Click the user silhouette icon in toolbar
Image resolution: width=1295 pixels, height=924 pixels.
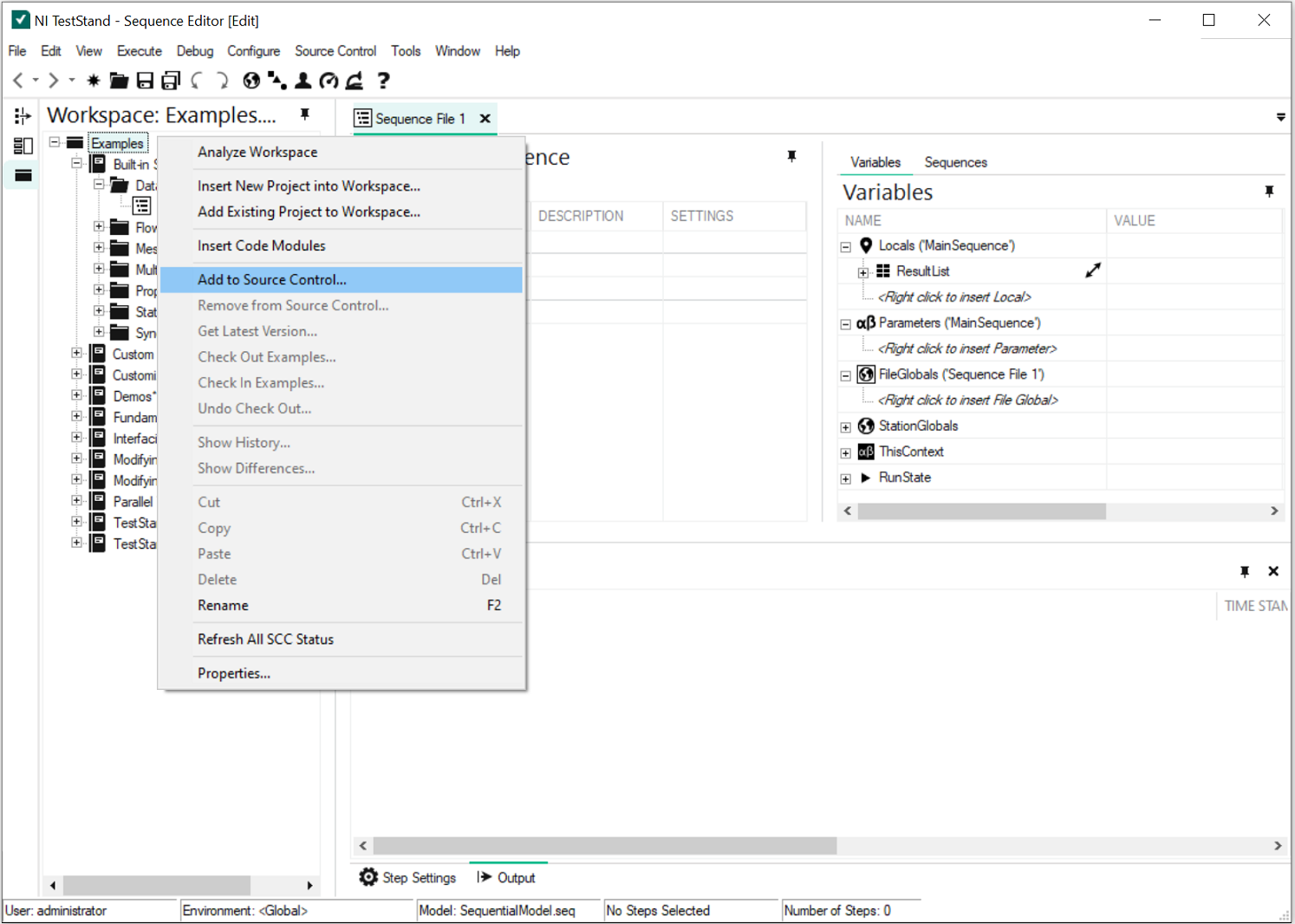pos(303,81)
